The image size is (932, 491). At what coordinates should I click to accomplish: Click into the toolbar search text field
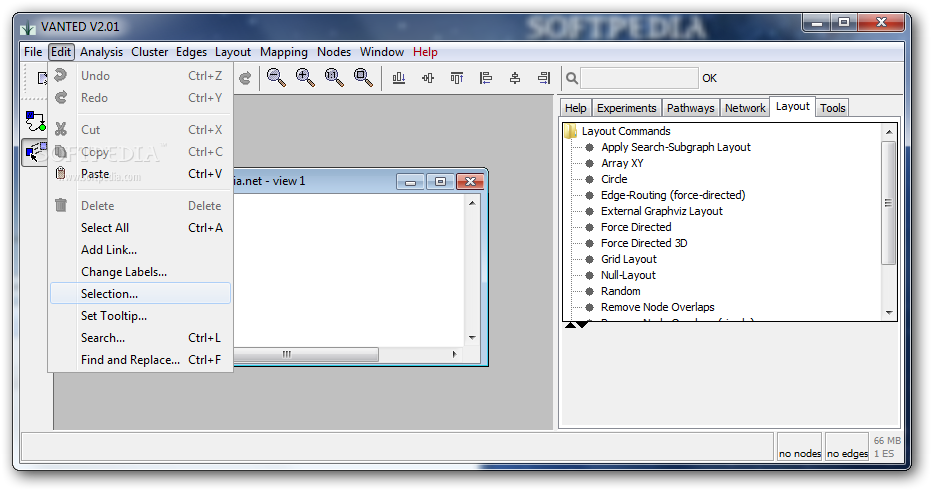[639, 78]
